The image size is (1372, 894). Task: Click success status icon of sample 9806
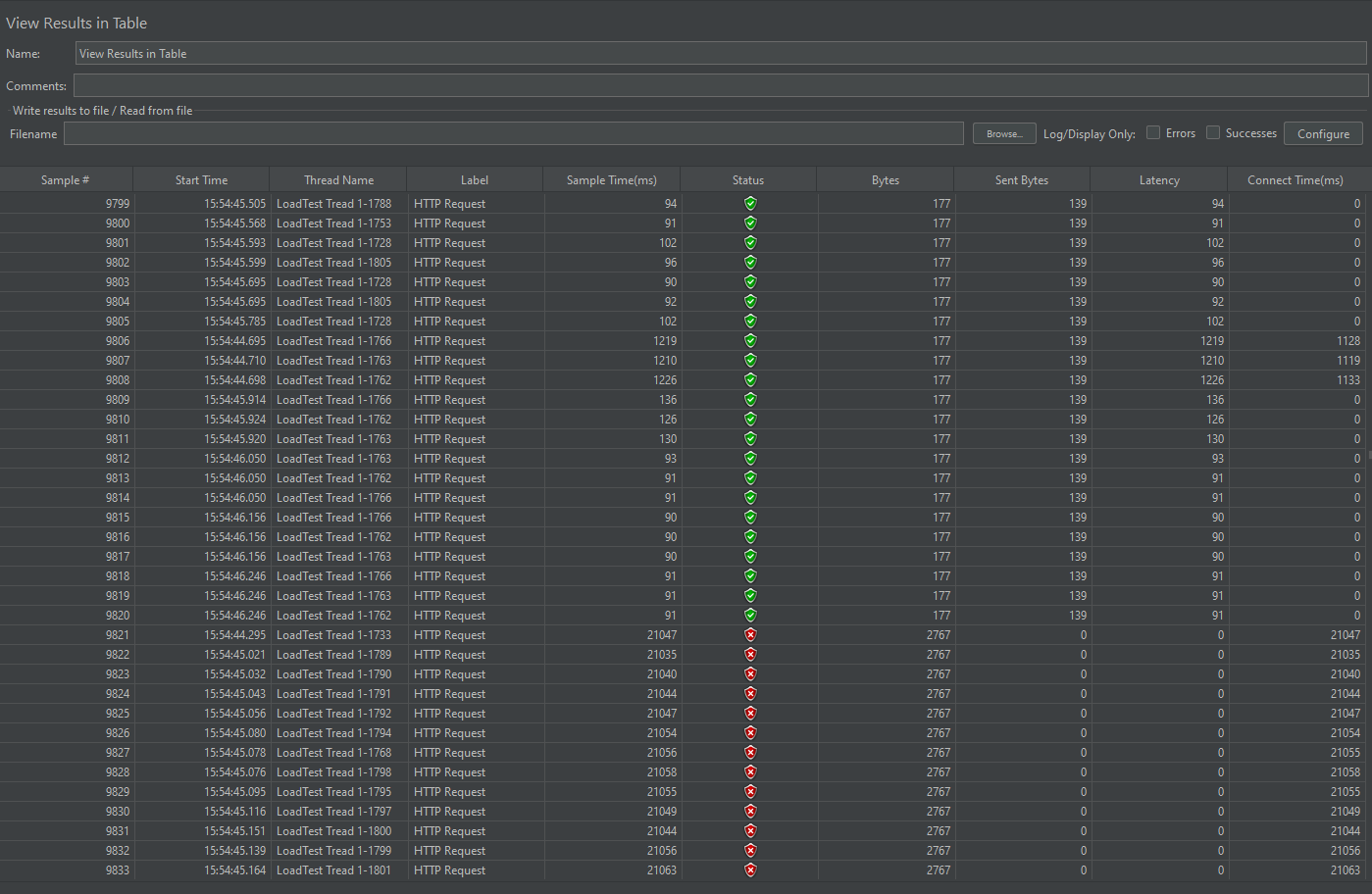coord(750,341)
